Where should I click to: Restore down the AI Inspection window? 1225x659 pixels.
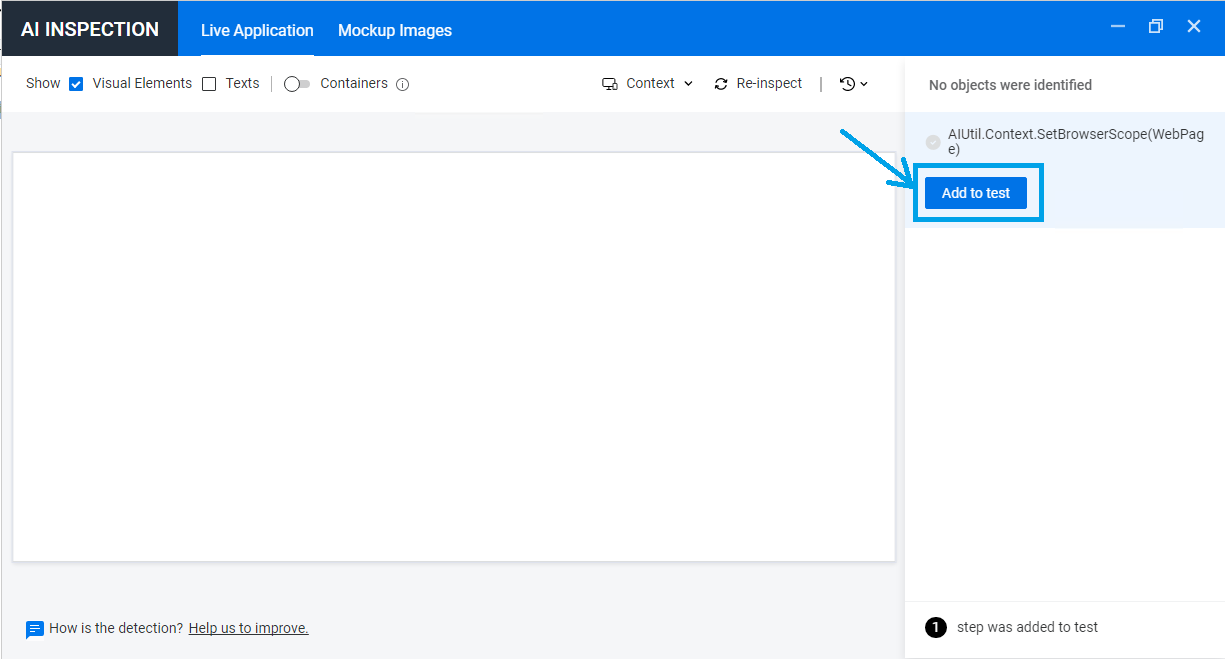click(1155, 26)
